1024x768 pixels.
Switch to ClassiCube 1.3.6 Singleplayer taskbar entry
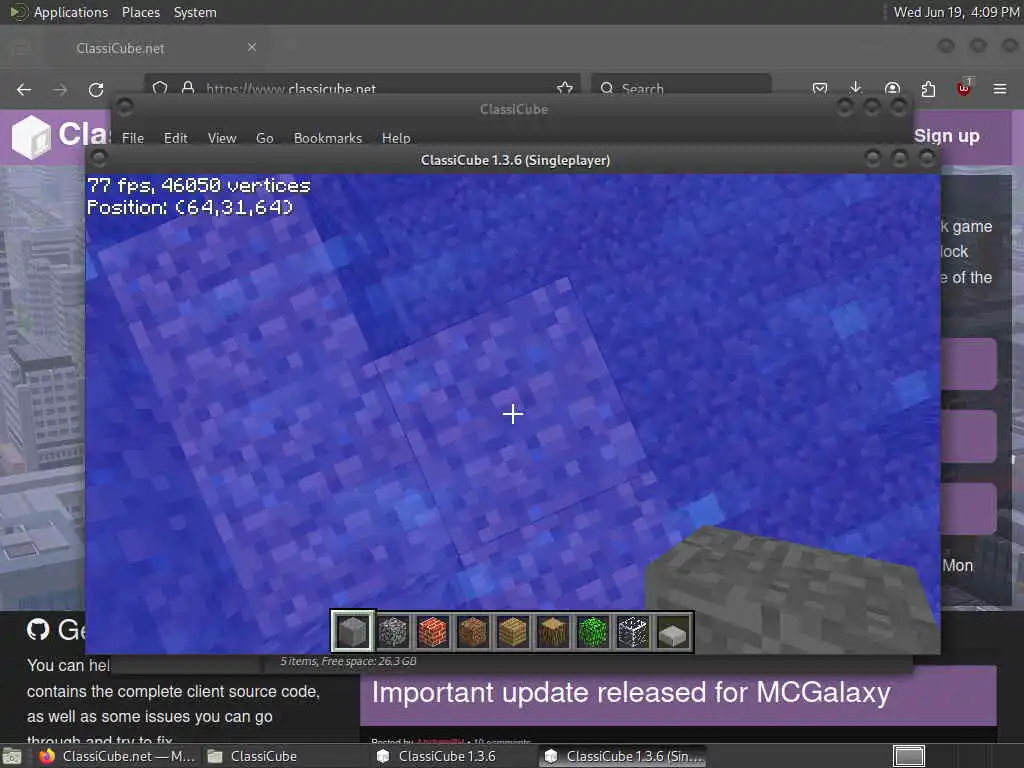pos(624,756)
